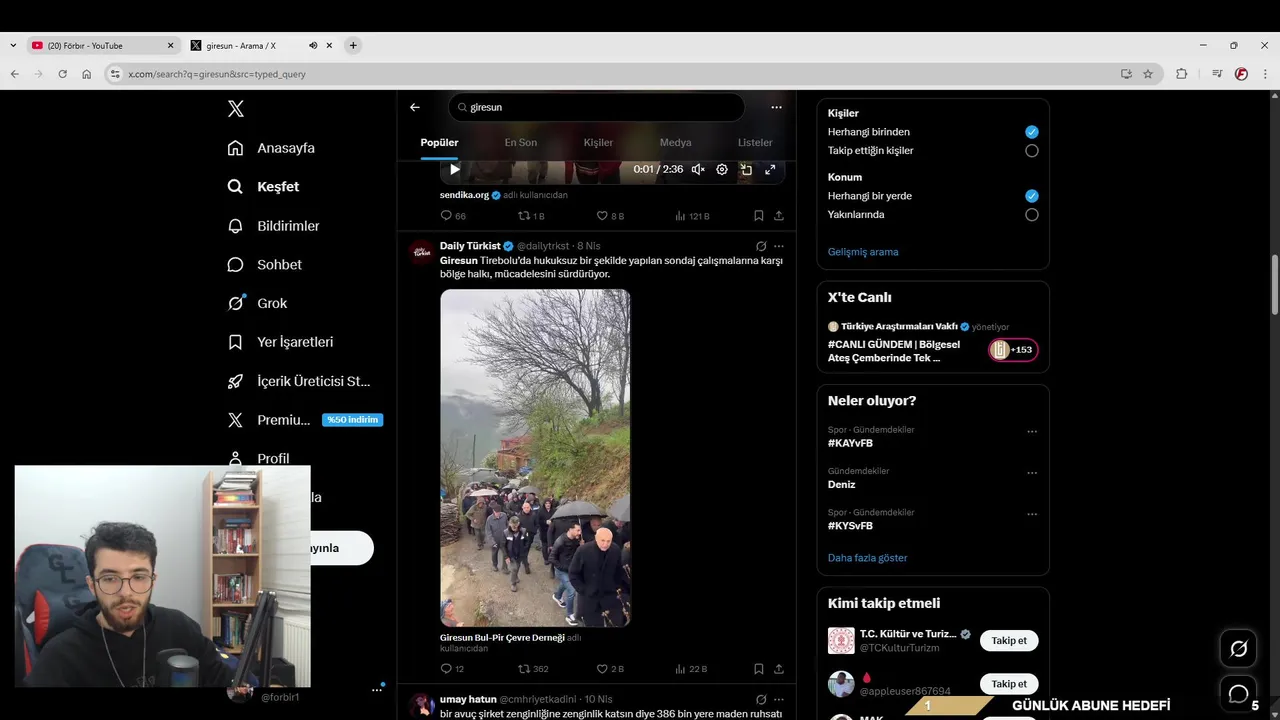The image size is (1280, 720).
Task: Like the sendika.org post (8 B)
Action: click(x=610, y=216)
